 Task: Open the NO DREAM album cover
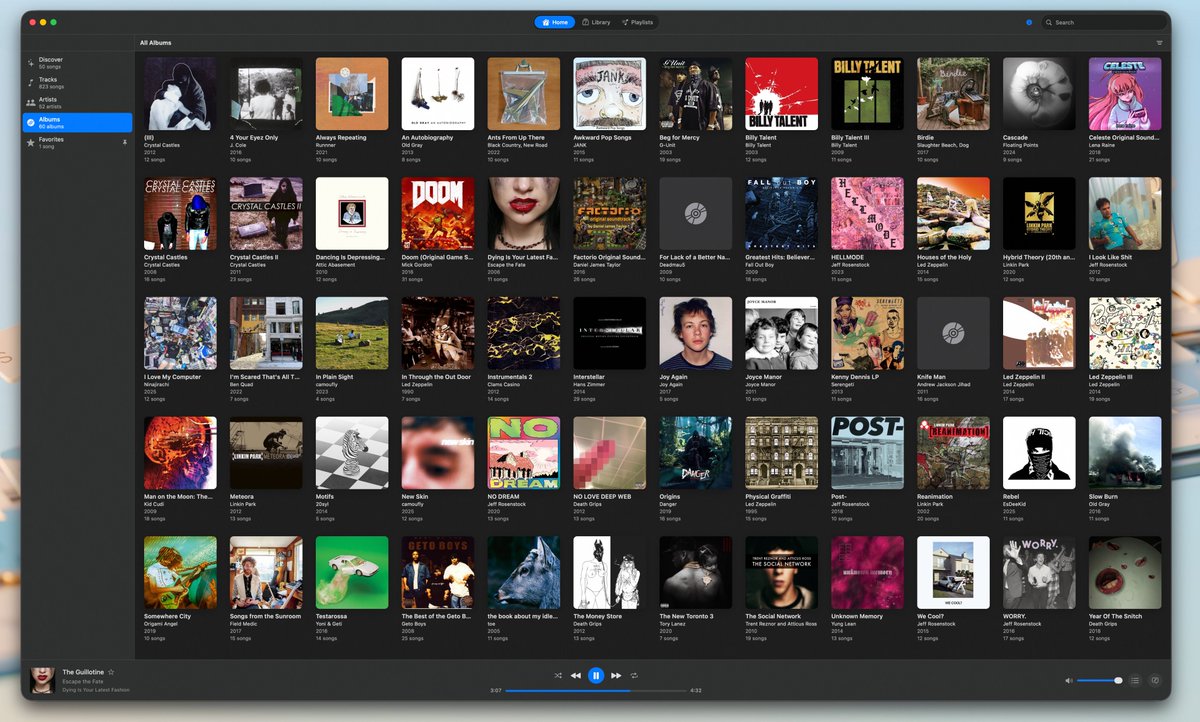(x=524, y=453)
